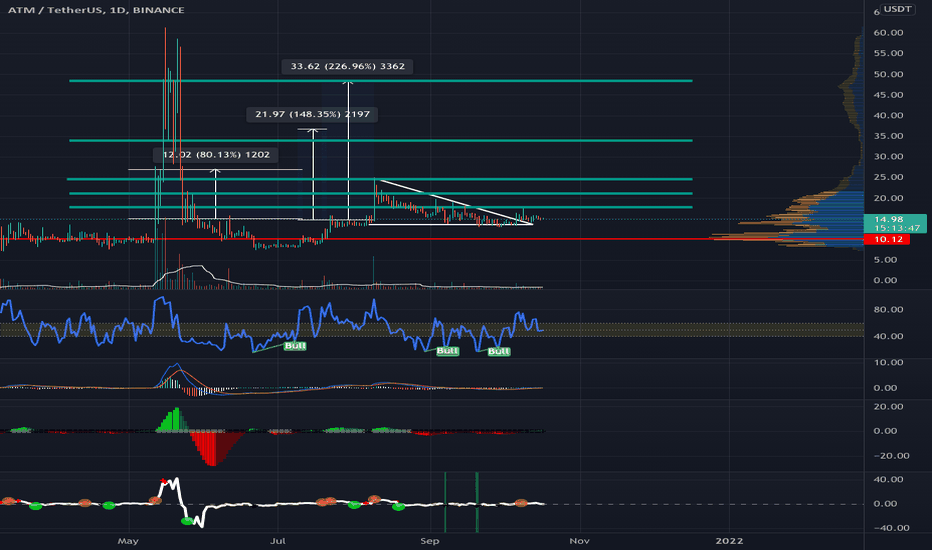The height and width of the screenshot is (550, 932).
Task: Click the 10.00 MACD scale label
Action: (888, 363)
